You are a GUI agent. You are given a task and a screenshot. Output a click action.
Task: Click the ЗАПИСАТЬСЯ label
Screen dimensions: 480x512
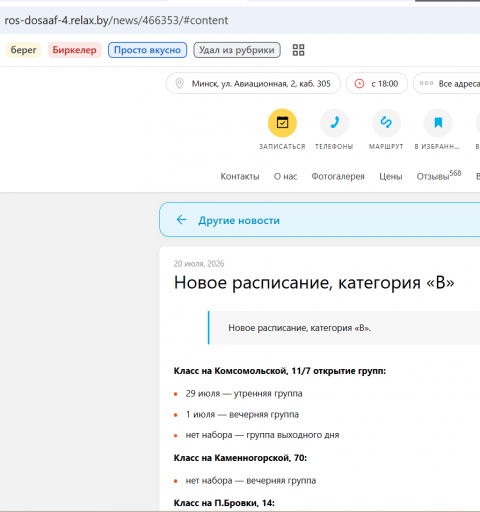(x=282, y=147)
